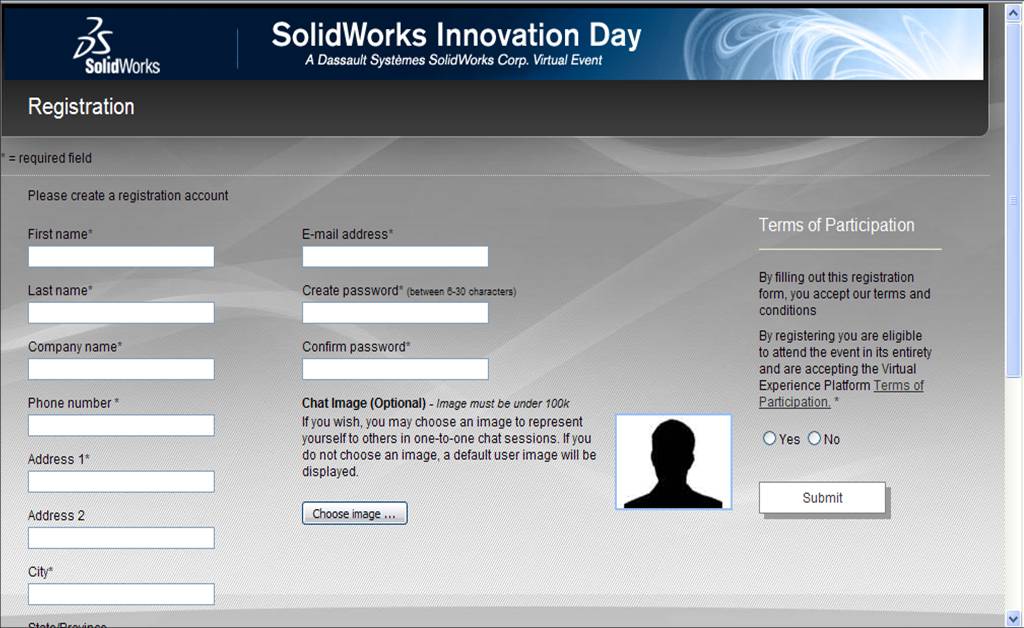1024x628 pixels.
Task: Click the SolidWorks logo in the banner
Action: coord(116,46)
